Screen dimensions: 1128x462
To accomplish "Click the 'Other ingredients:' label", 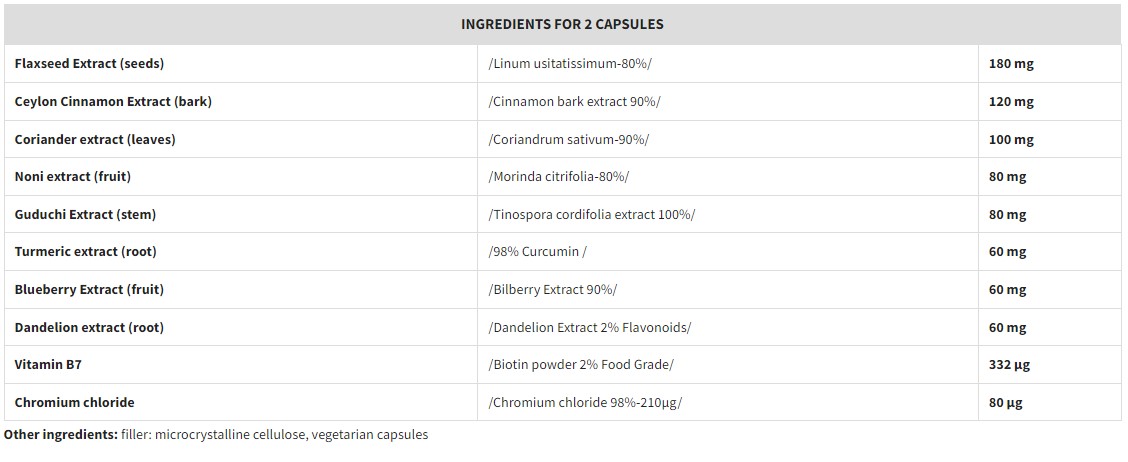I will [60, 435].
